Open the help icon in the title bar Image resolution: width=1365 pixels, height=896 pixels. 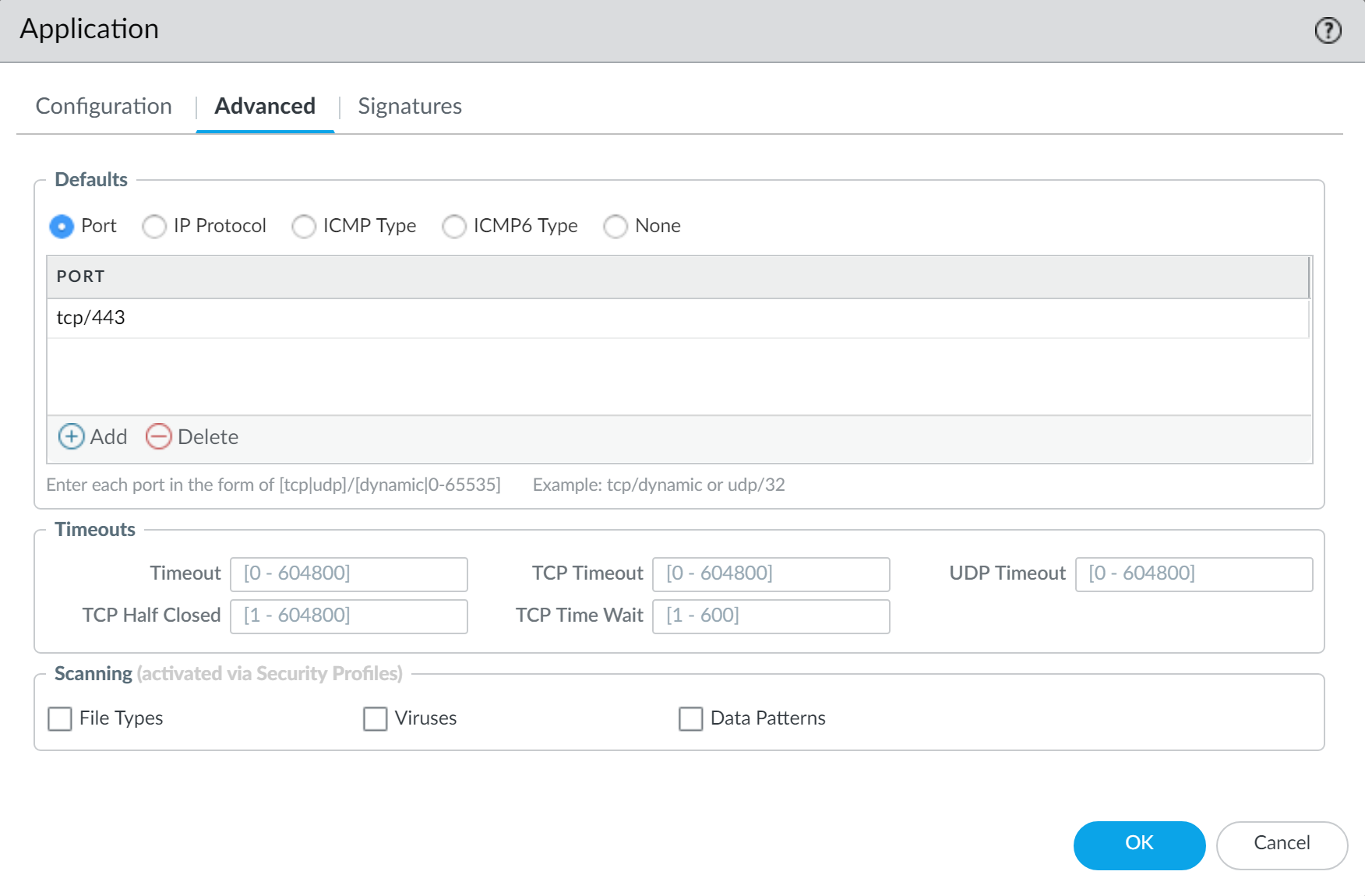click(1327, 30)
